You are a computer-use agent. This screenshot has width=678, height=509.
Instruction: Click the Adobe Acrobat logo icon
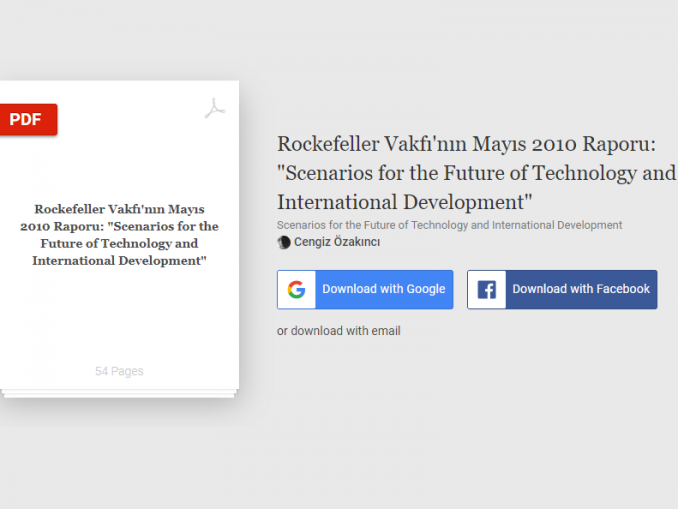tap(215, 109)
